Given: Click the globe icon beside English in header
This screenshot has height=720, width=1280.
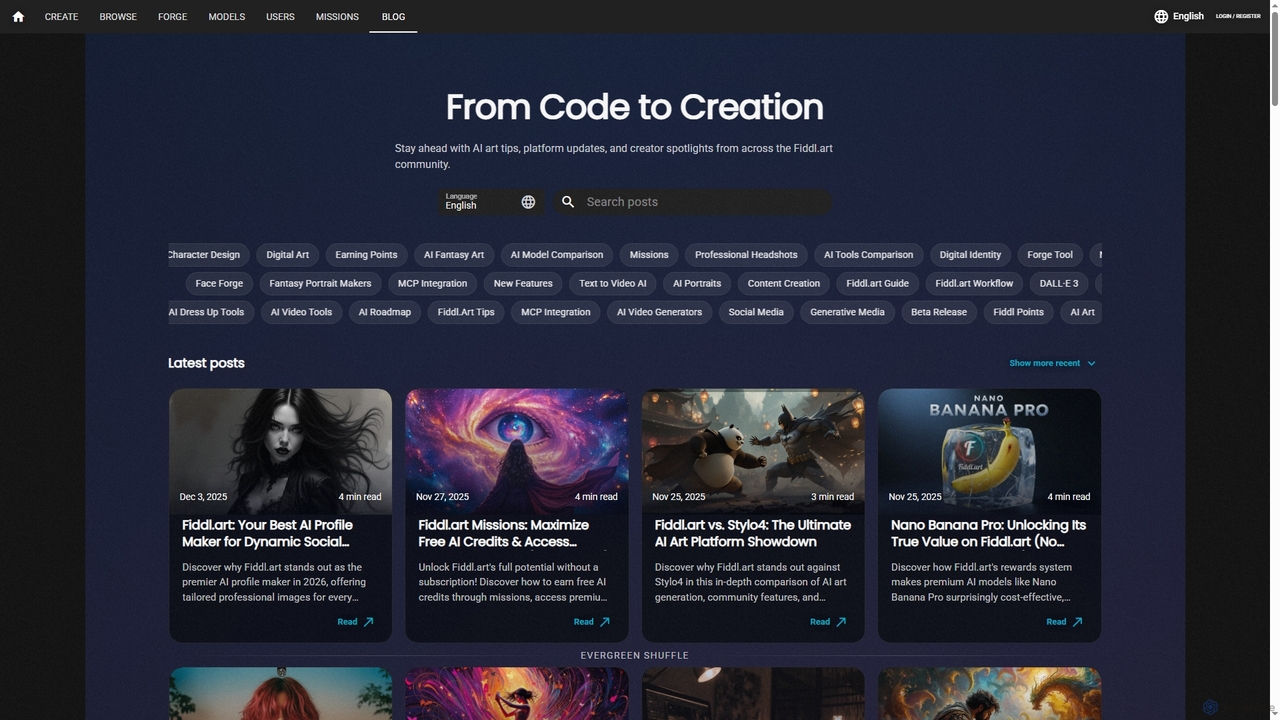Looking at the screenshot, I should coord(1161,17).
